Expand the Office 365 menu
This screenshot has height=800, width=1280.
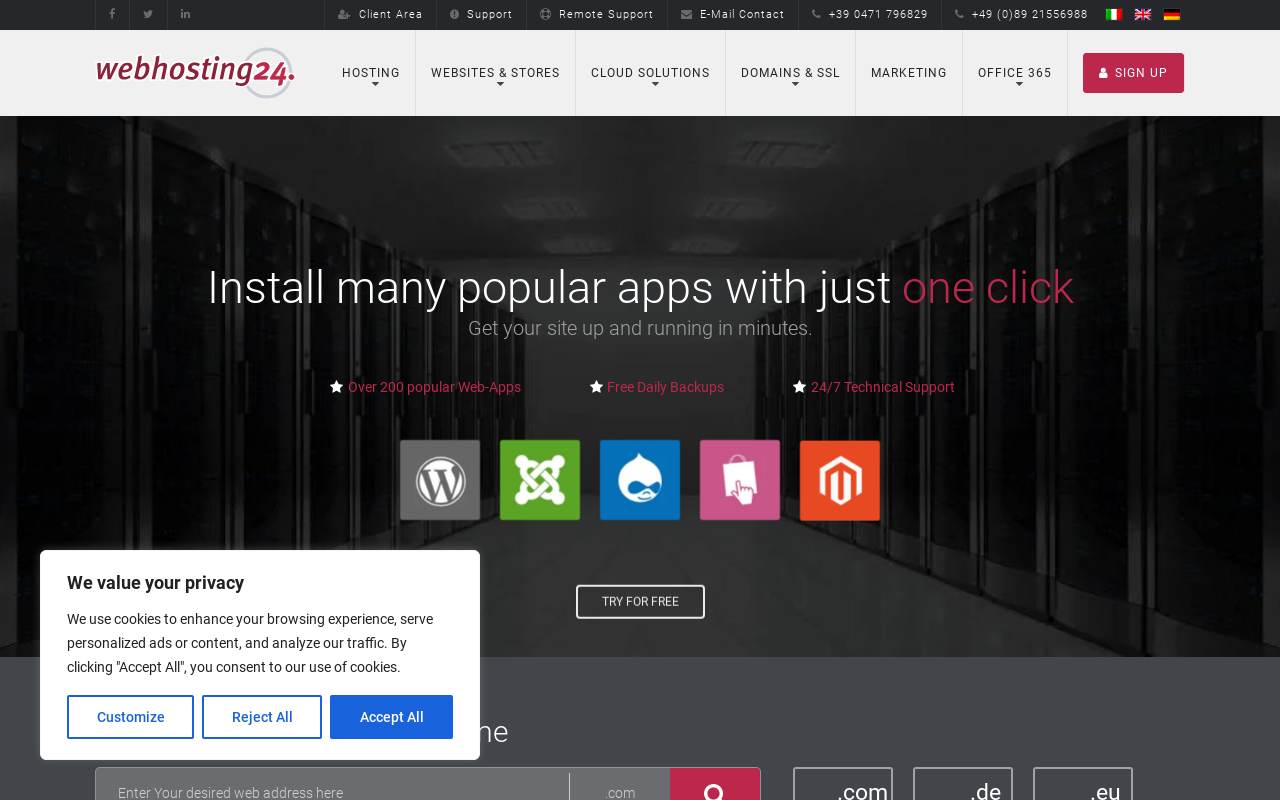click(1015, 73)
